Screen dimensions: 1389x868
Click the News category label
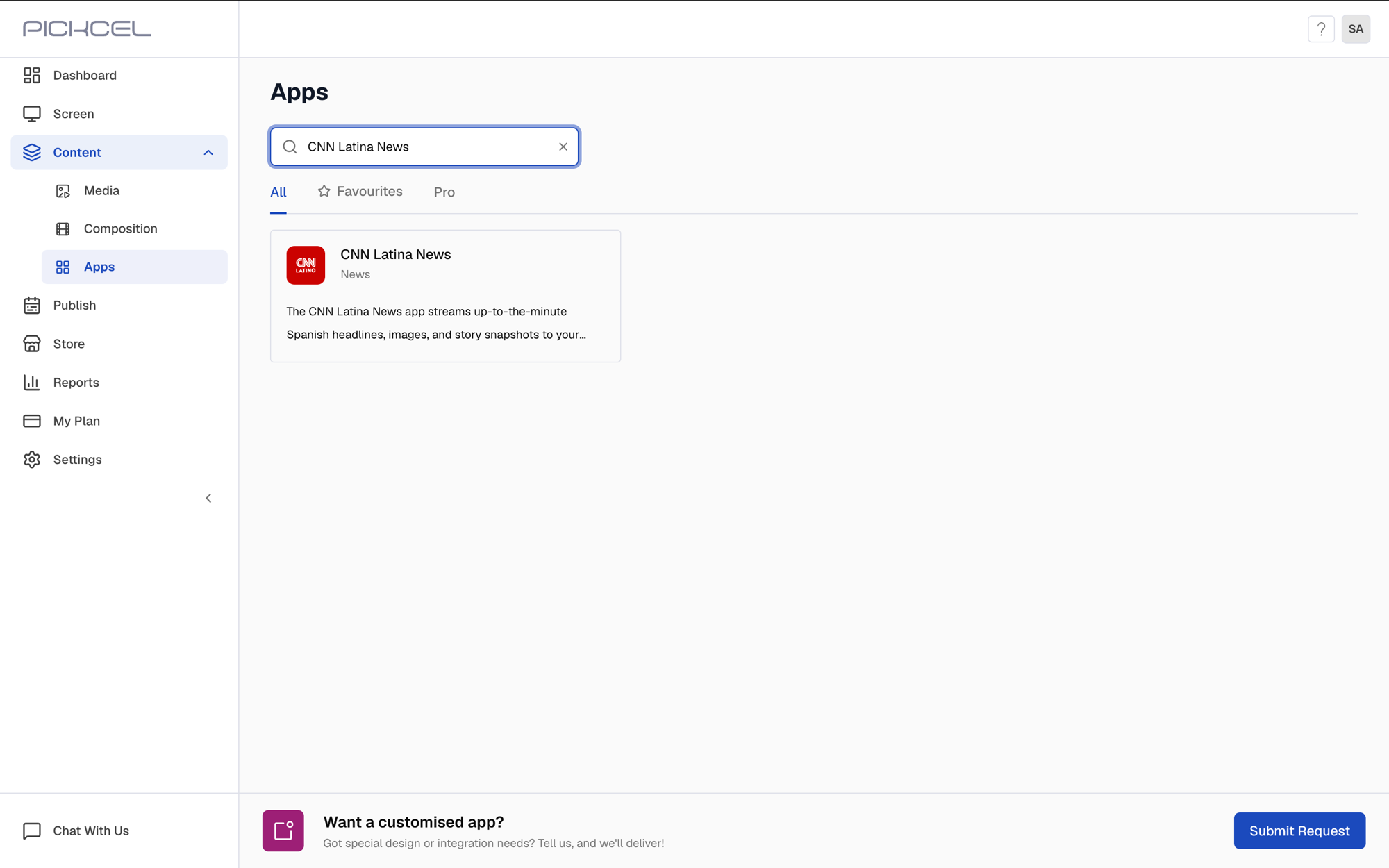(x=356, y=274)
